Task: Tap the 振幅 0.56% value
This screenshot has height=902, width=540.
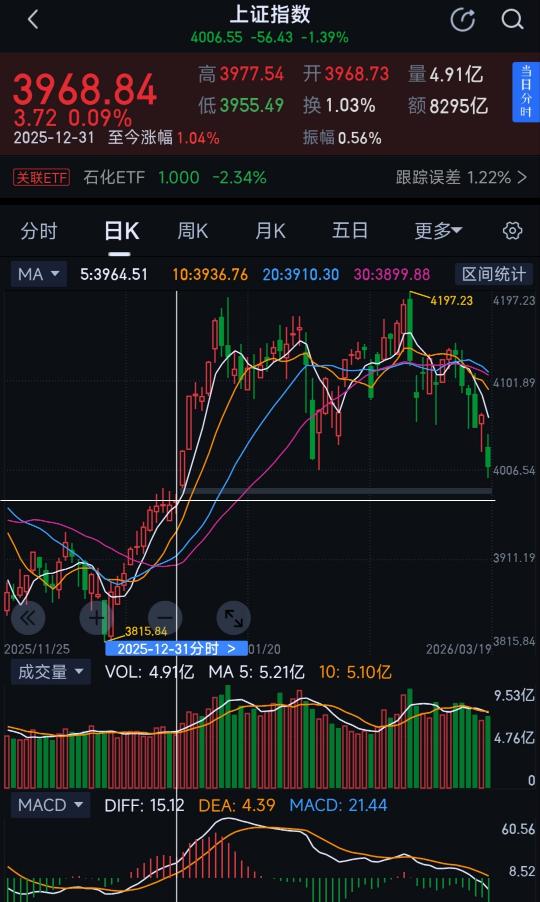Action: (342, 138)
